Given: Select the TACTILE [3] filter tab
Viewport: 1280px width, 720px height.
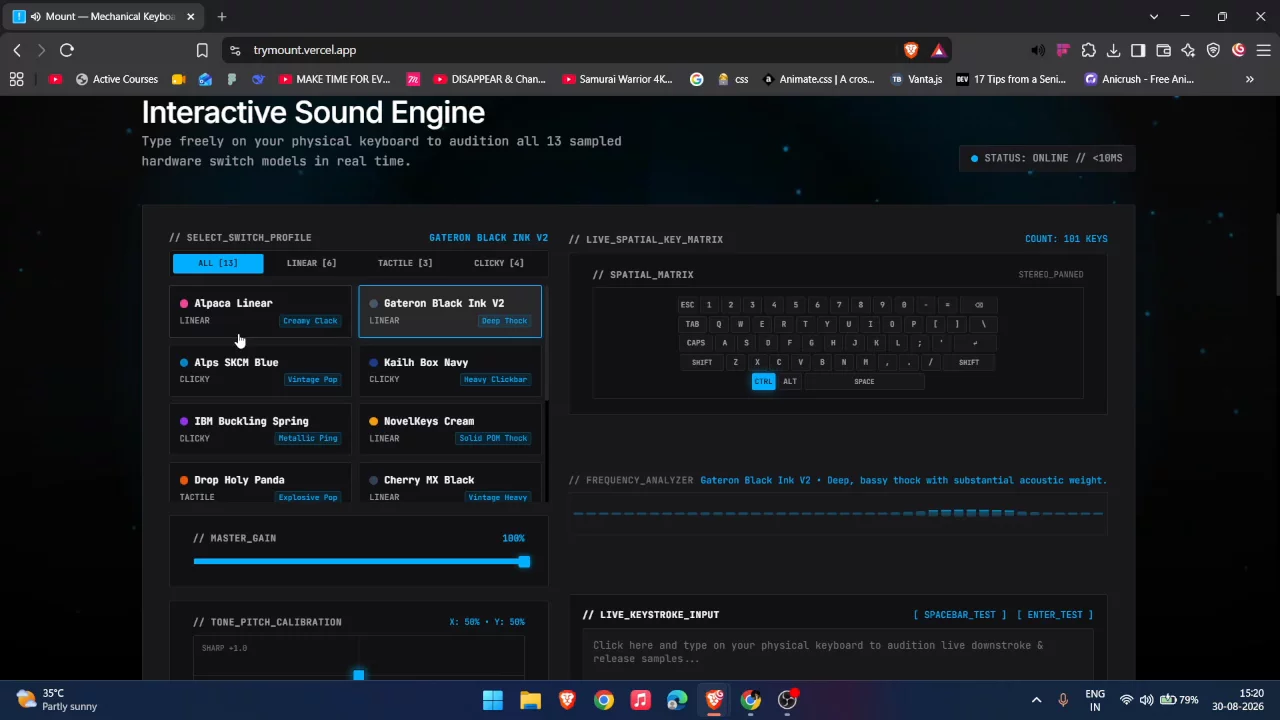Looking at the screenshot, I should pos(405,263).
